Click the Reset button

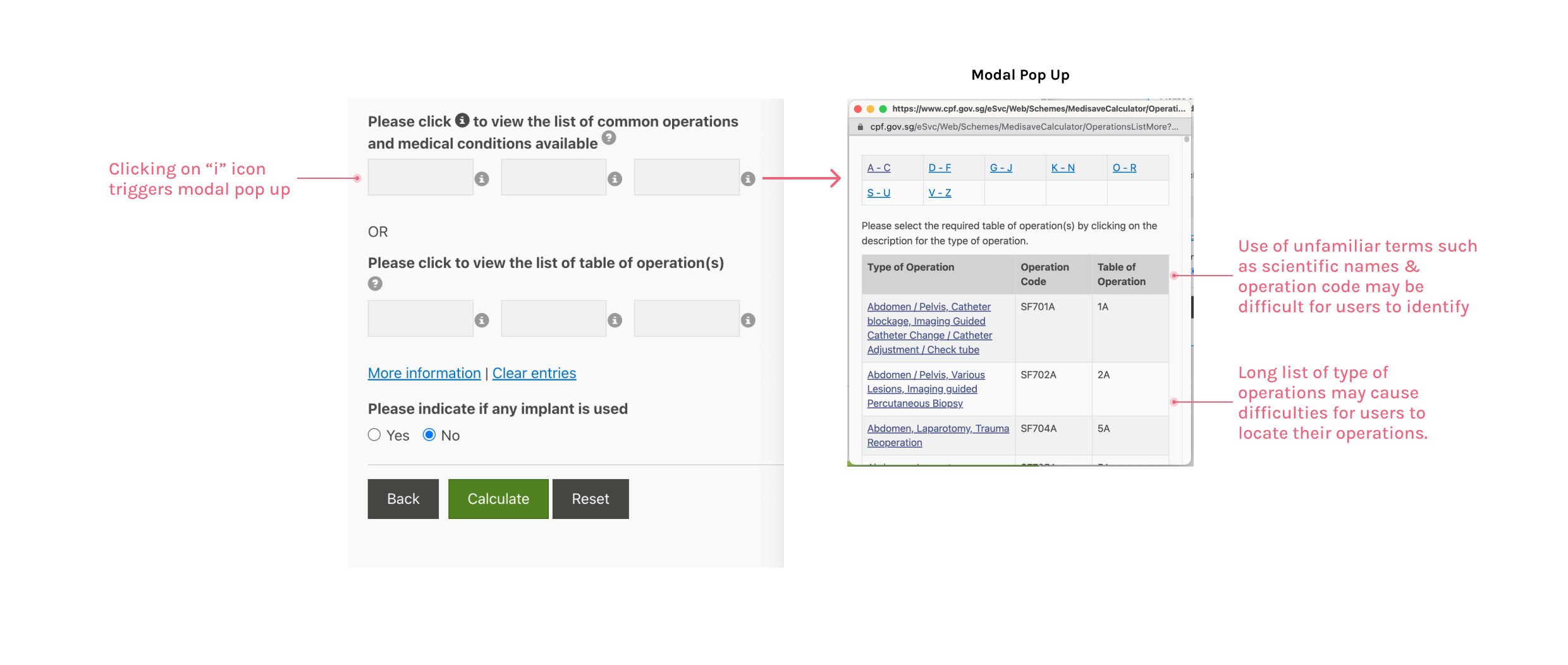pyautogui.click(x=591, y=499)
